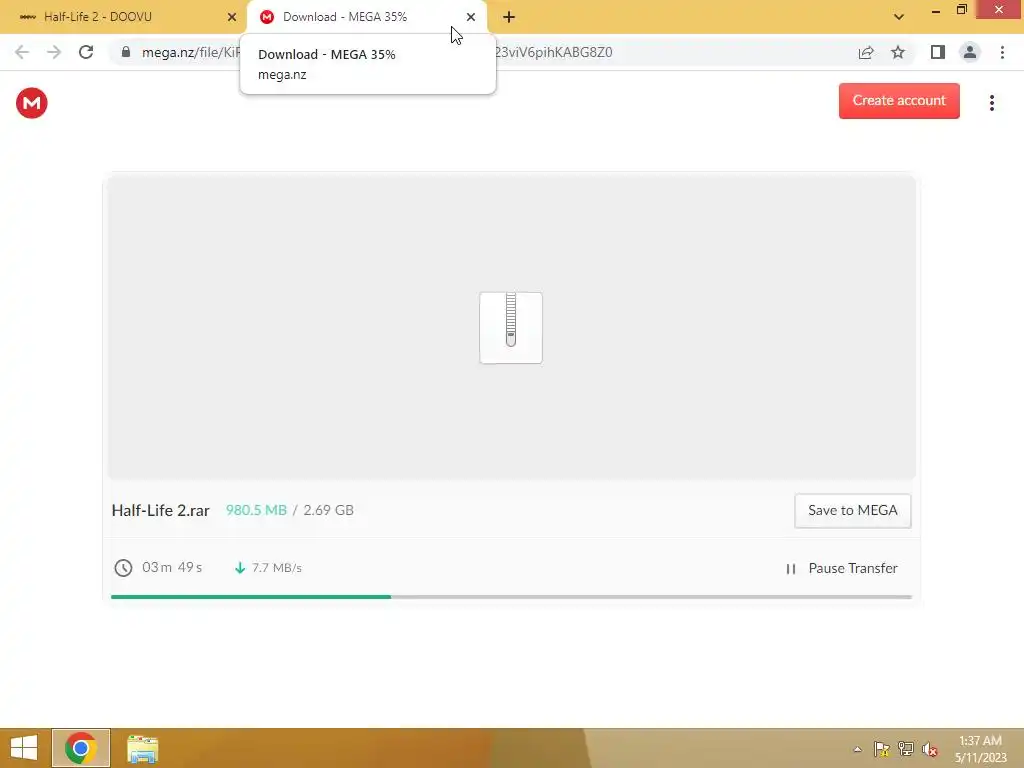Click the MEGA logo icon
Screen dimensions: 1024x768
point(31,103)
